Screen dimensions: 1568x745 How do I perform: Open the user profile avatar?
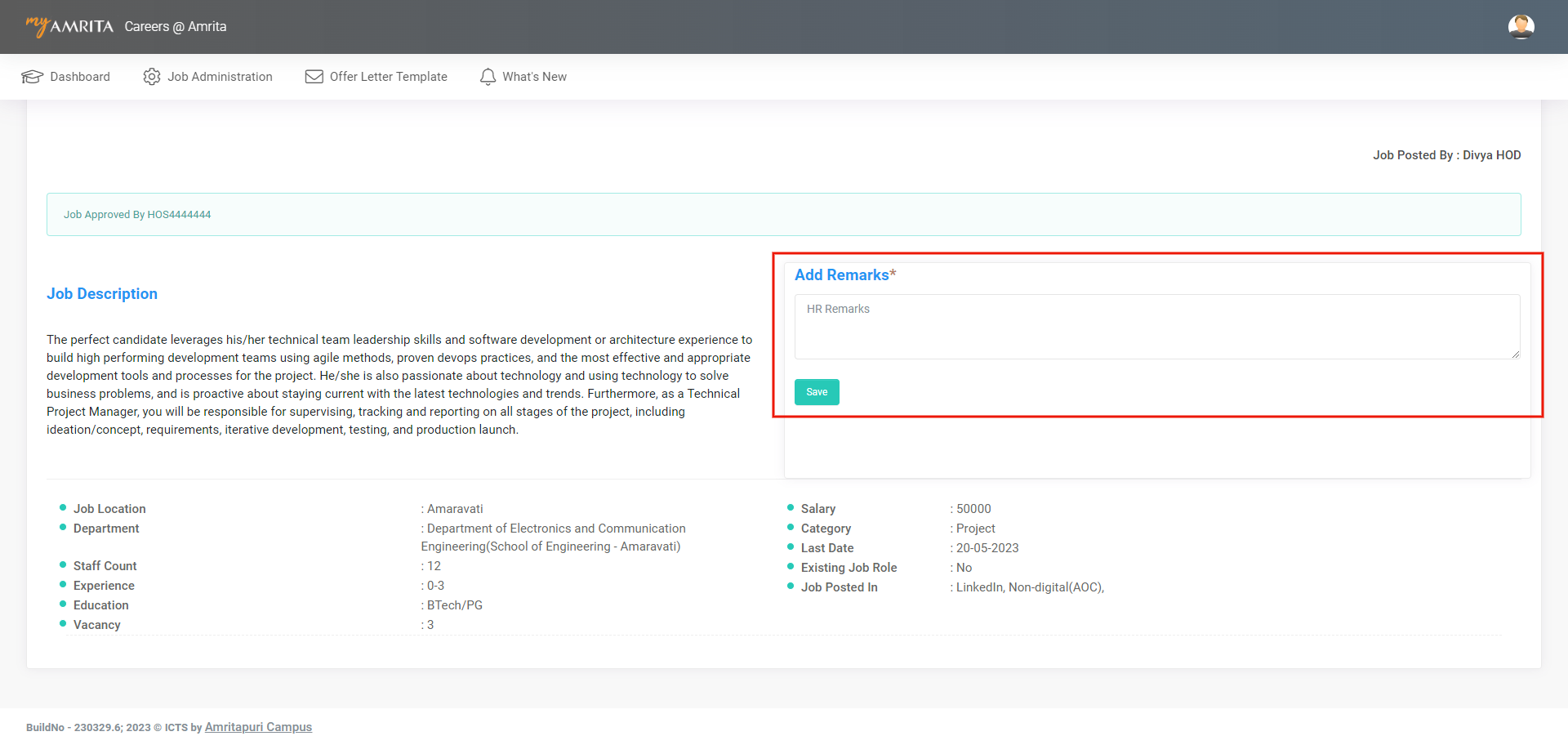pyautogui.click(x=1521, y=26)
